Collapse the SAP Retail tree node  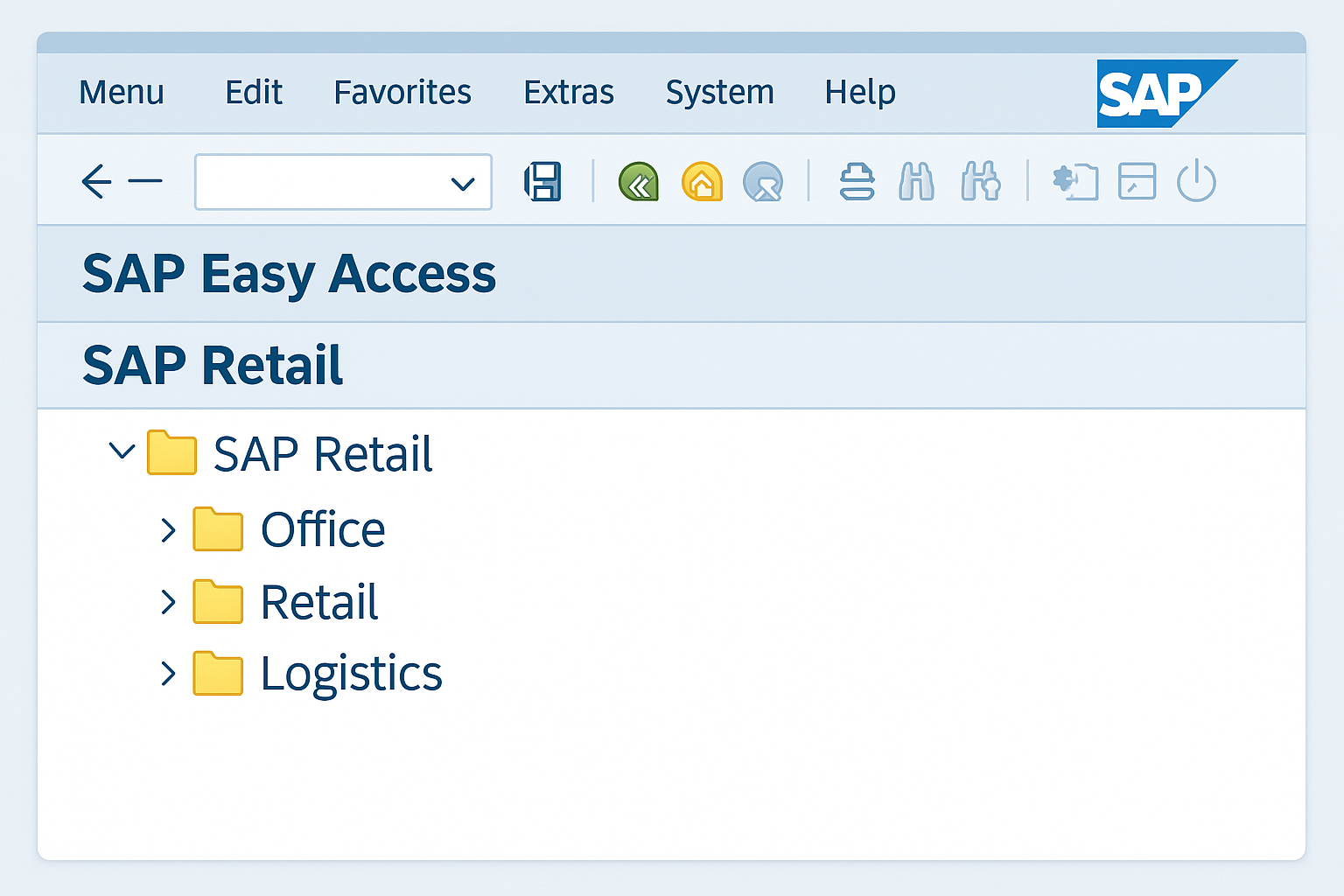point(122,451)
